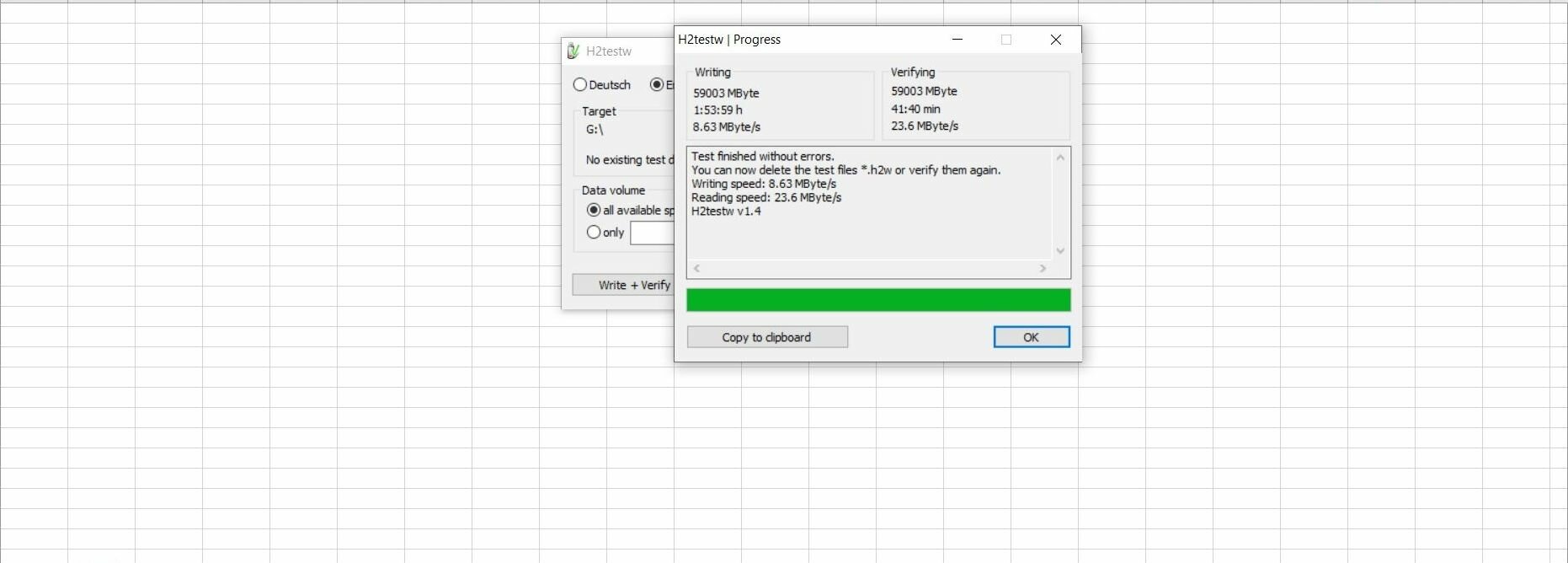This screenshot has width=1568, height=563.
Task: Click the green progress bar
Action: pyautogui.click(x=878, y=300)
